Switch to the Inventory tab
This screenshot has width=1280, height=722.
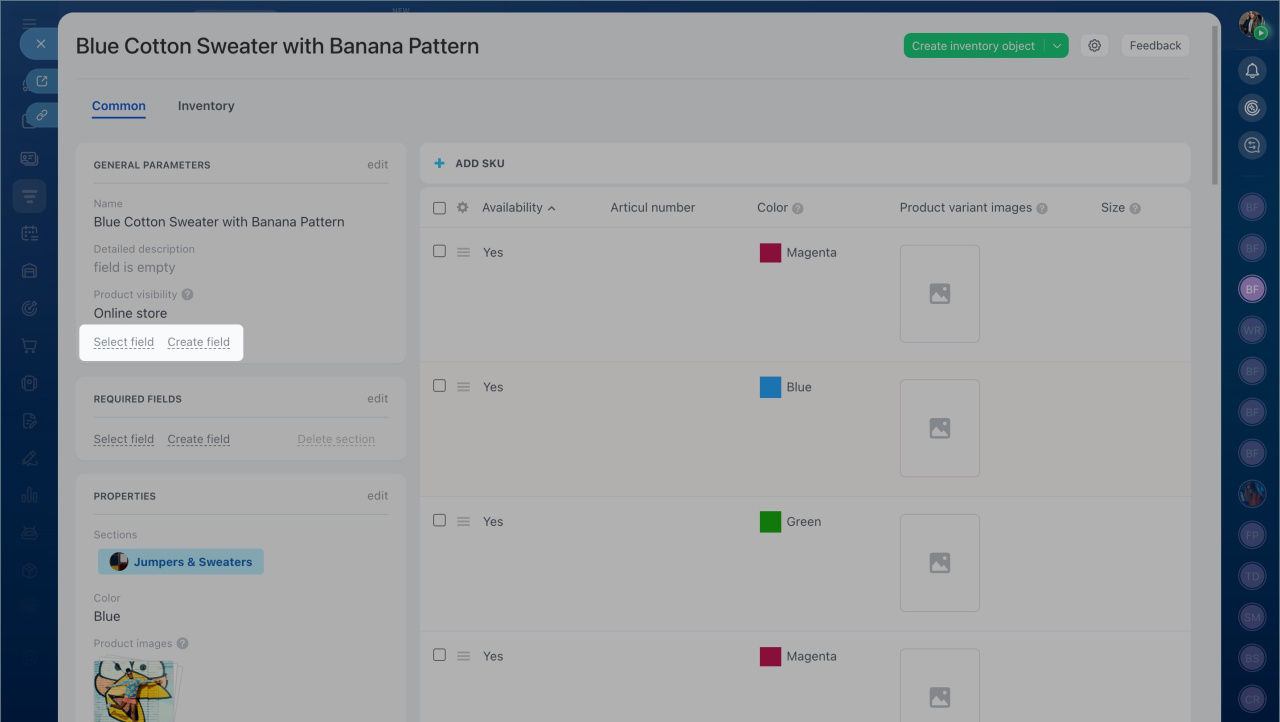coord(206,106)
